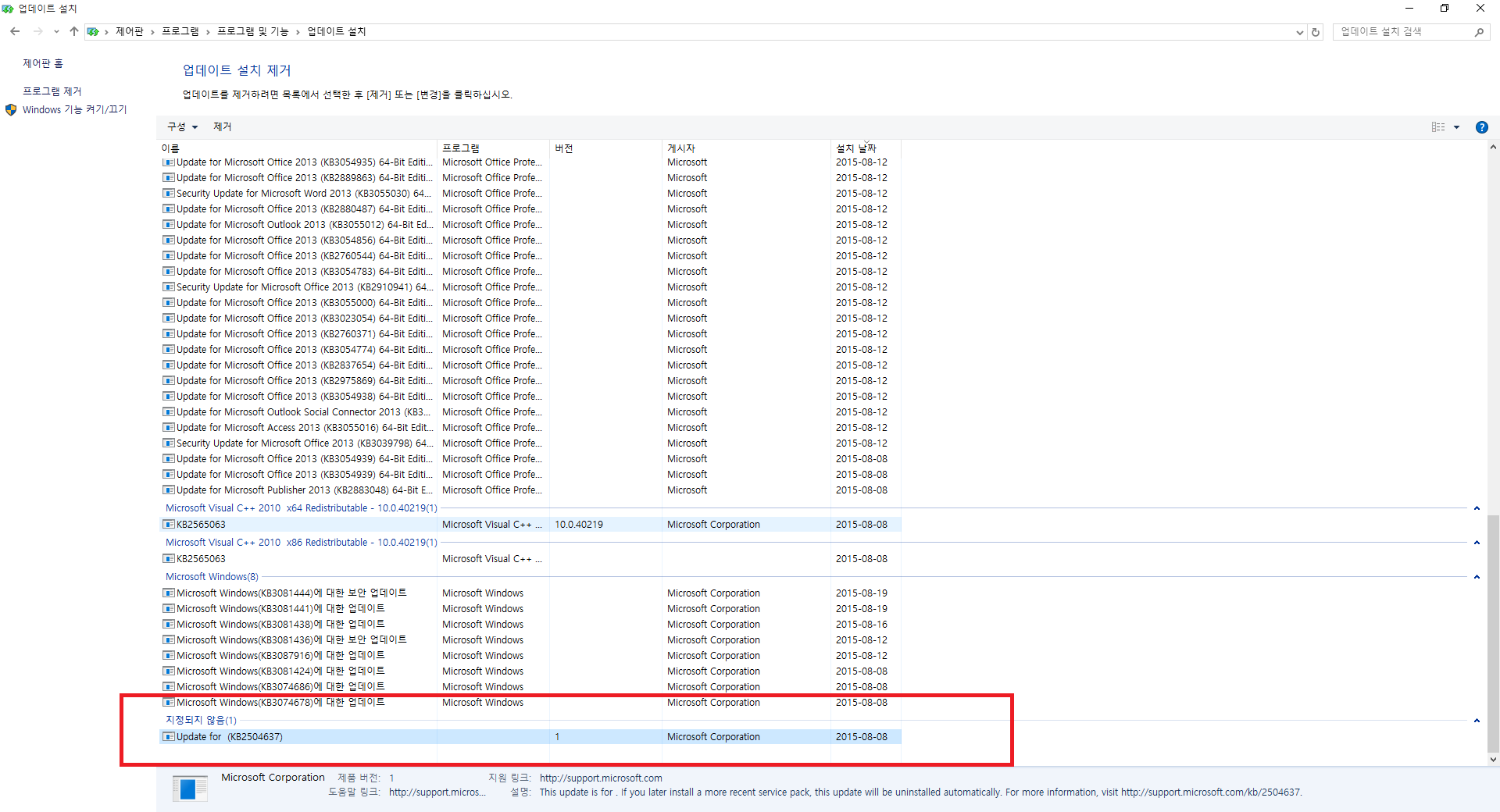Screen dimensions: 1500x812
Task: Select Update for Outlook Social Connector 2013
Action: (x=530, y=412)
